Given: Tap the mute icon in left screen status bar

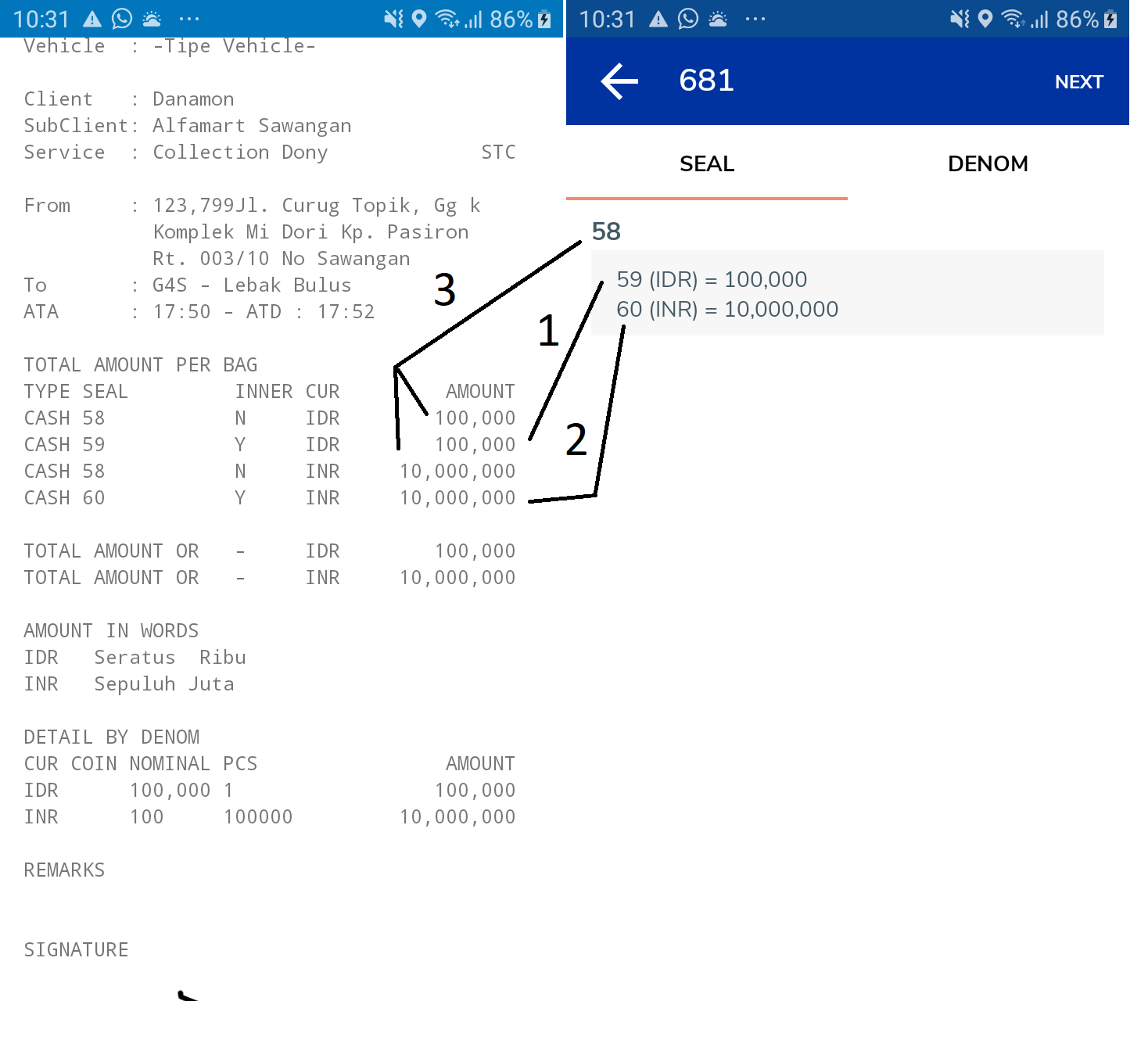Looking at the screenshot, I should tap(393, 19).
